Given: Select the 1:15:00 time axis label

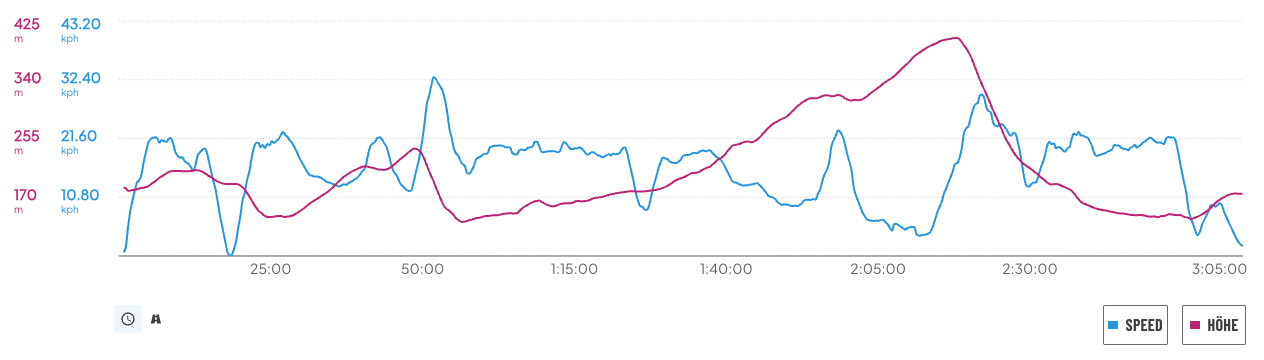Looking at the screenshot, I should pyautogui.click(x=573, y=269).
